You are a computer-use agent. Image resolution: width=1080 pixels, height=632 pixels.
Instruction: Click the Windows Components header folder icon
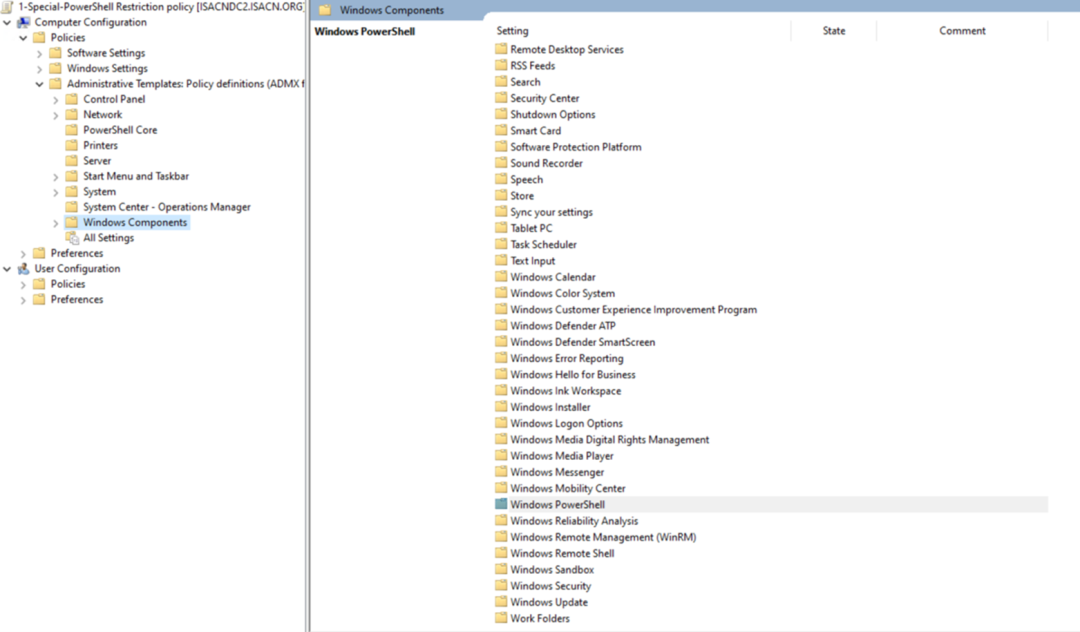tap(325, 10)
